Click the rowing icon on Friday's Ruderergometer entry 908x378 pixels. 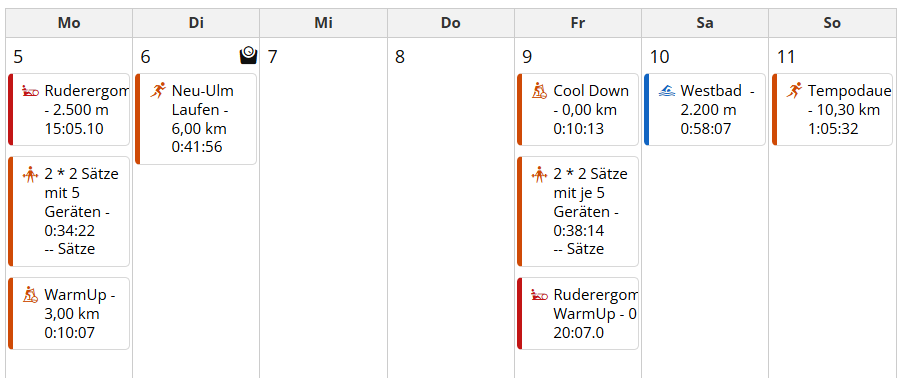click(540, 295)
